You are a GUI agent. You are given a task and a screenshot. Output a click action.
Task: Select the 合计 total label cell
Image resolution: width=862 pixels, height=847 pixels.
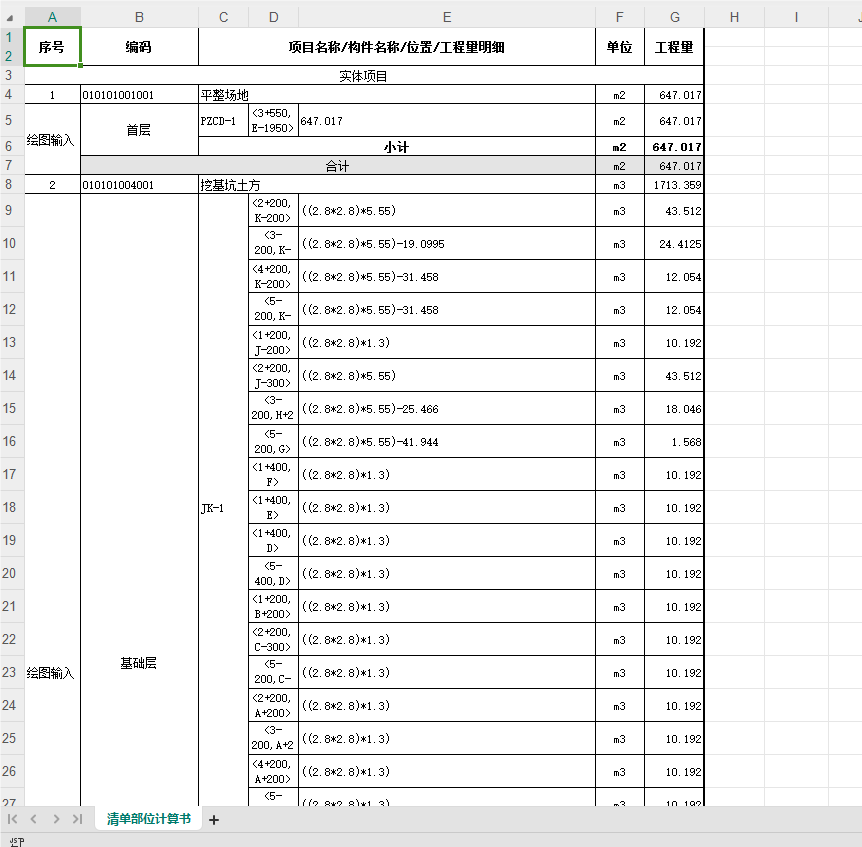pyautogui.click(x=338, y=165)
